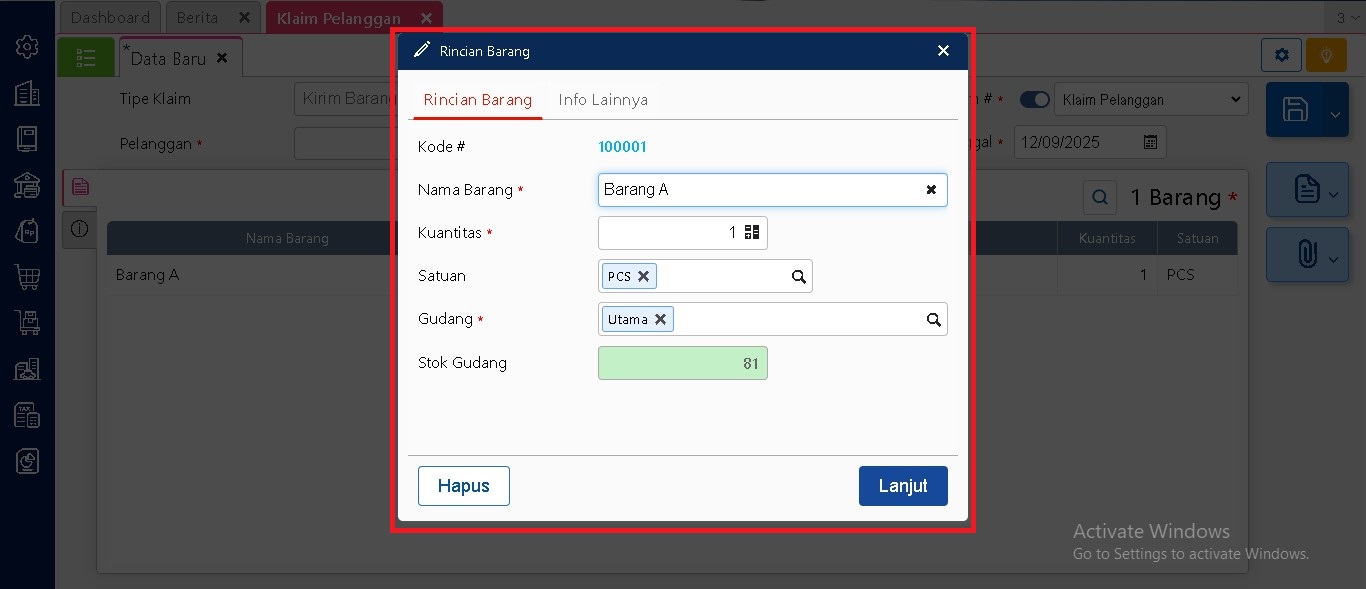Clear the Barang A name field
The image size is (1366, 589).
(931, 190)
